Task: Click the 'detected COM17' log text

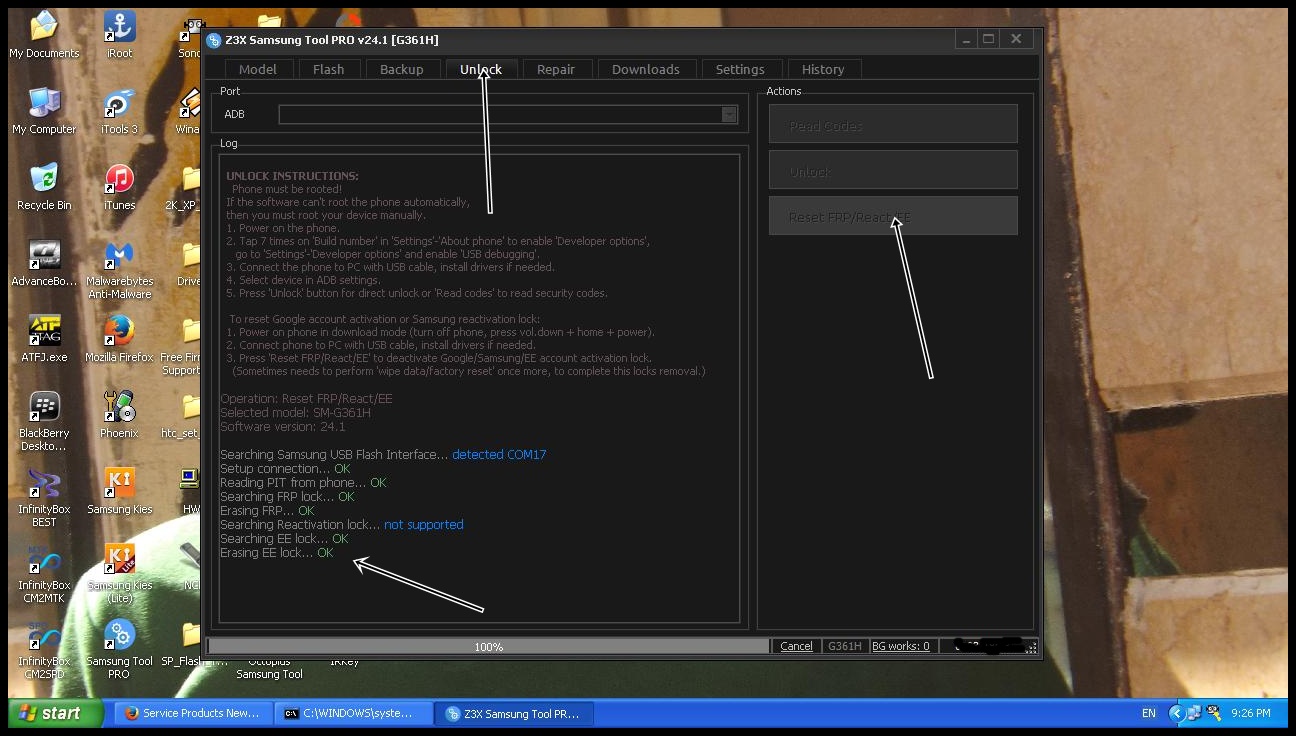Action: coord(499,454)
